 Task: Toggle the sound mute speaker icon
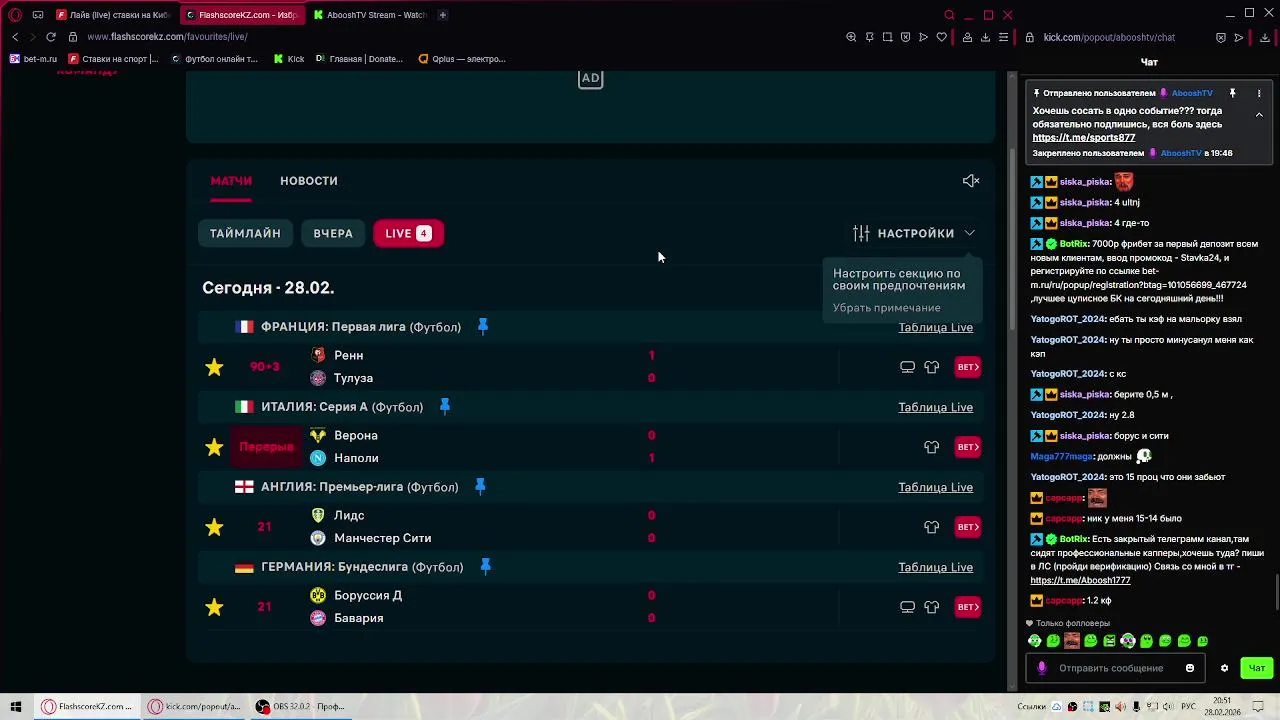point(971,181)
